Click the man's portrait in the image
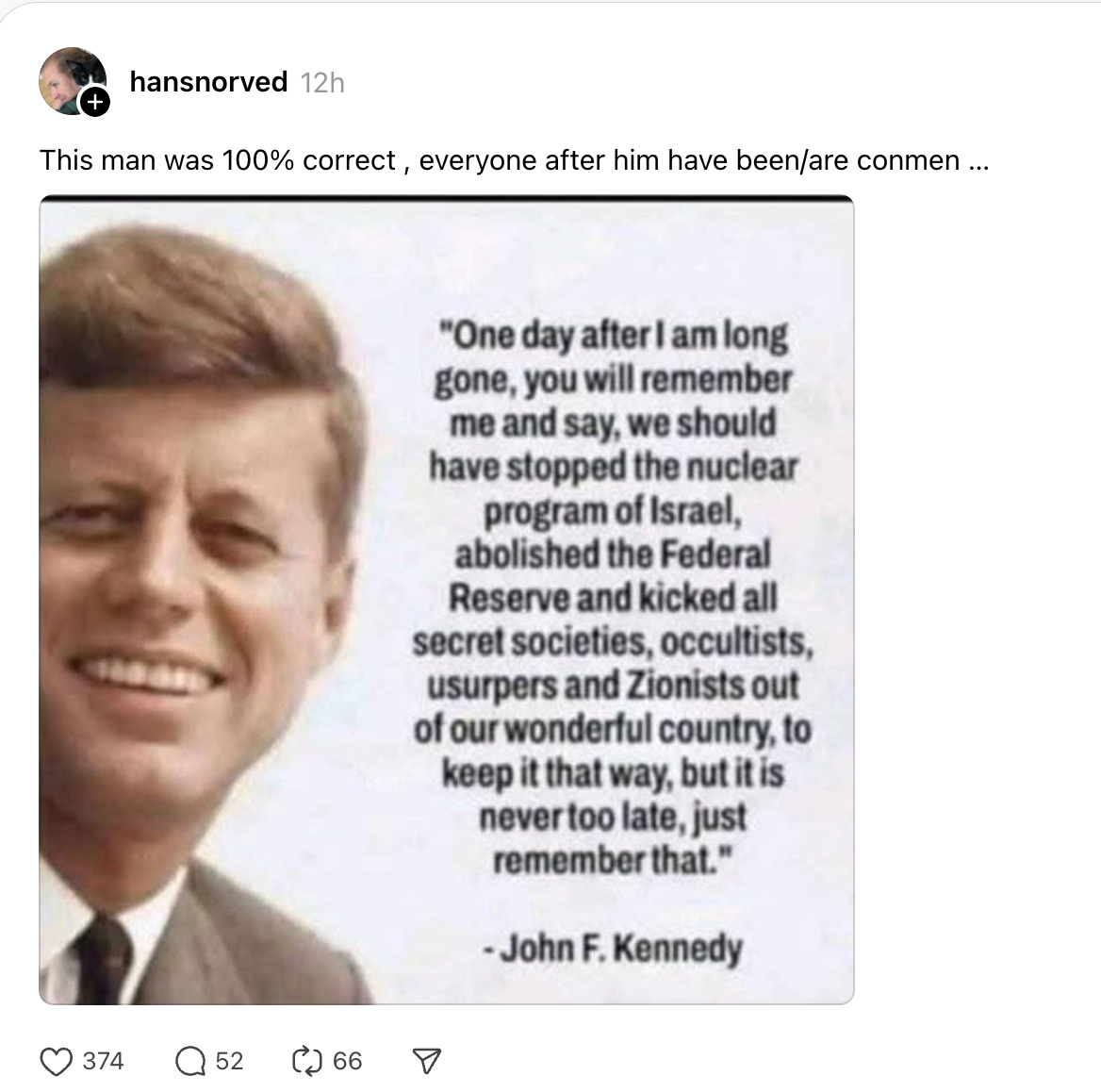This screenshot has height=1092, width=1101. click(x=204, y=611)
